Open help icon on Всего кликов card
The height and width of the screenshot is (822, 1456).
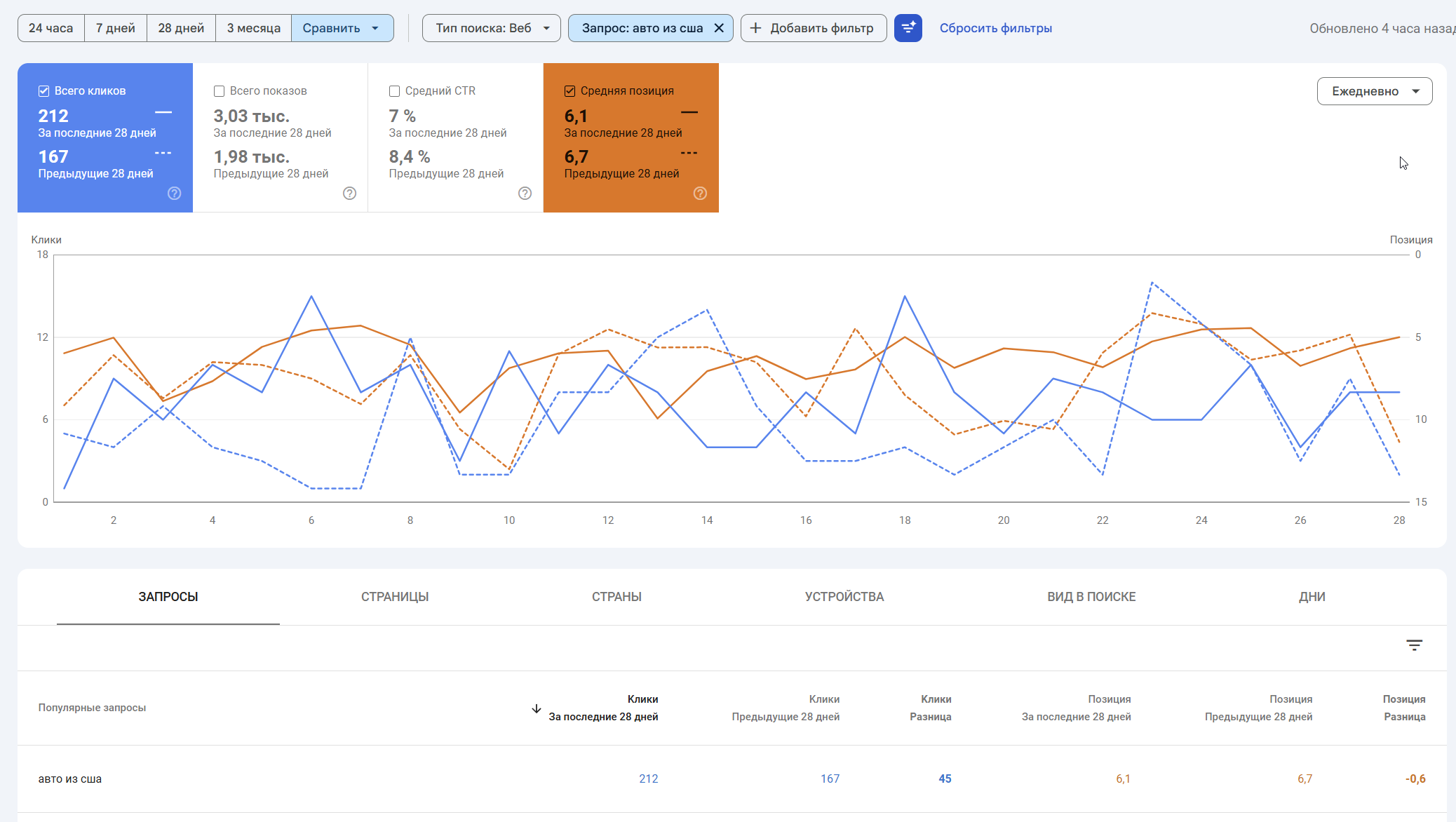pyautogui.click(x=175, y=194)
